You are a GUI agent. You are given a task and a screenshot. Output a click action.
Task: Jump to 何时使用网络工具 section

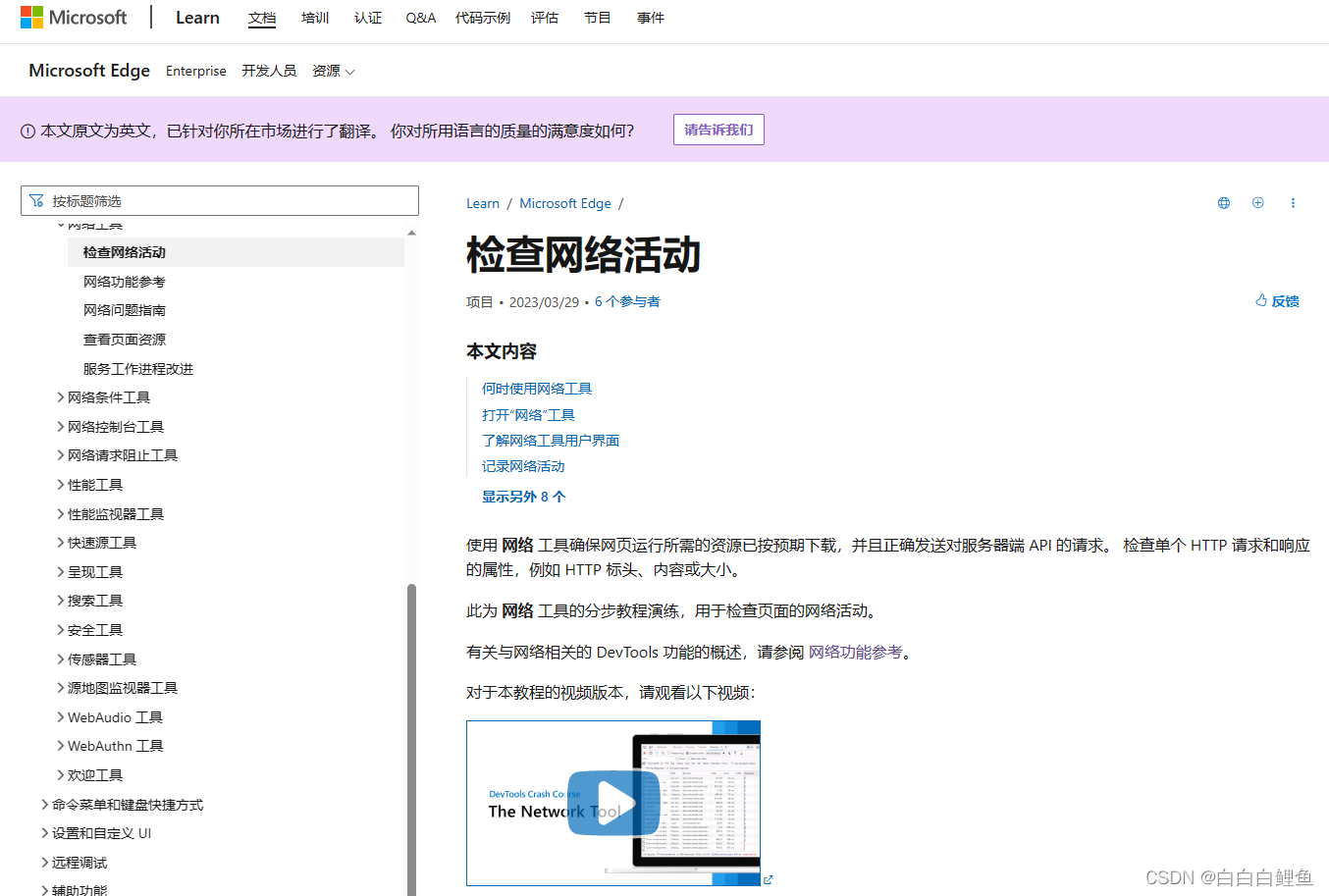[537, 389]
